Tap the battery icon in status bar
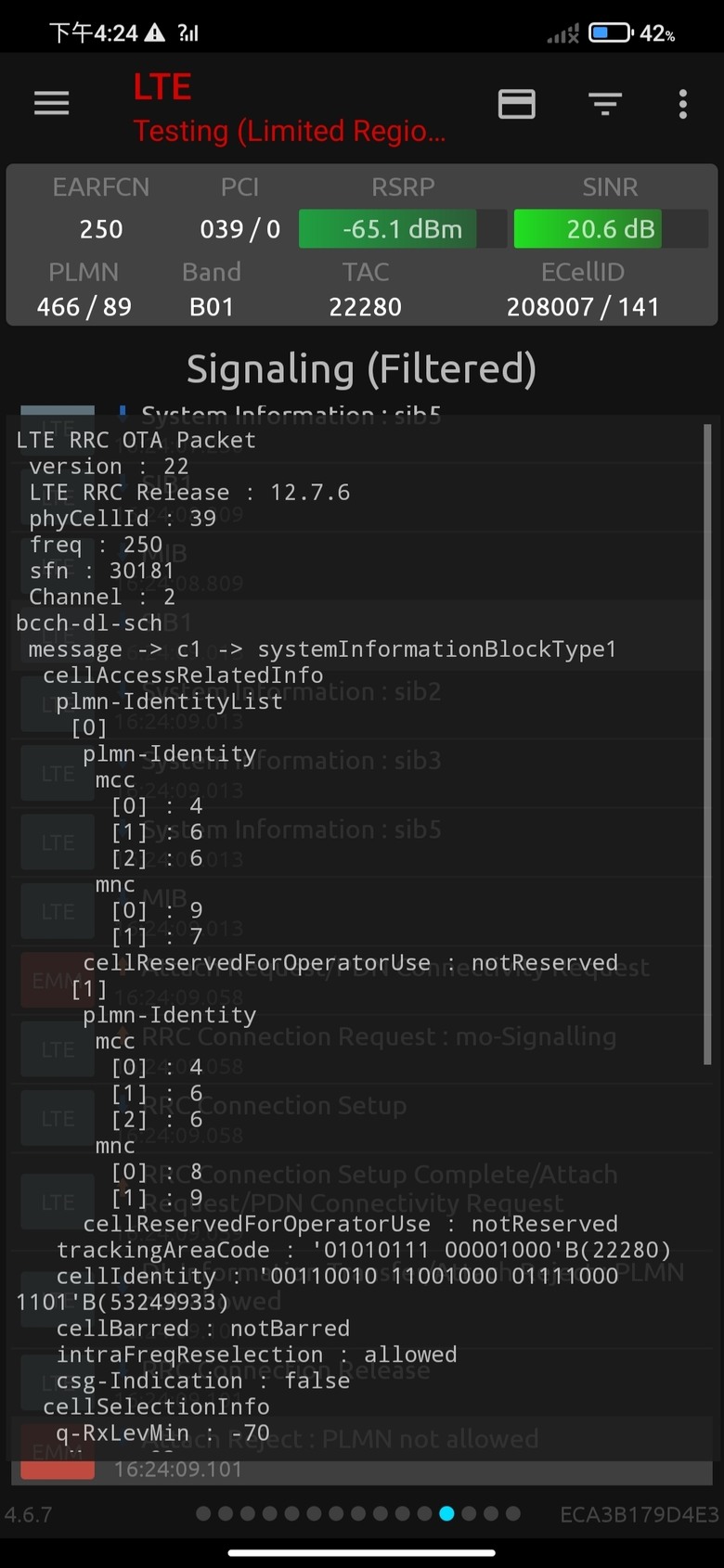The width and height of the screenshot is (724, 1568). pos(610,33)
